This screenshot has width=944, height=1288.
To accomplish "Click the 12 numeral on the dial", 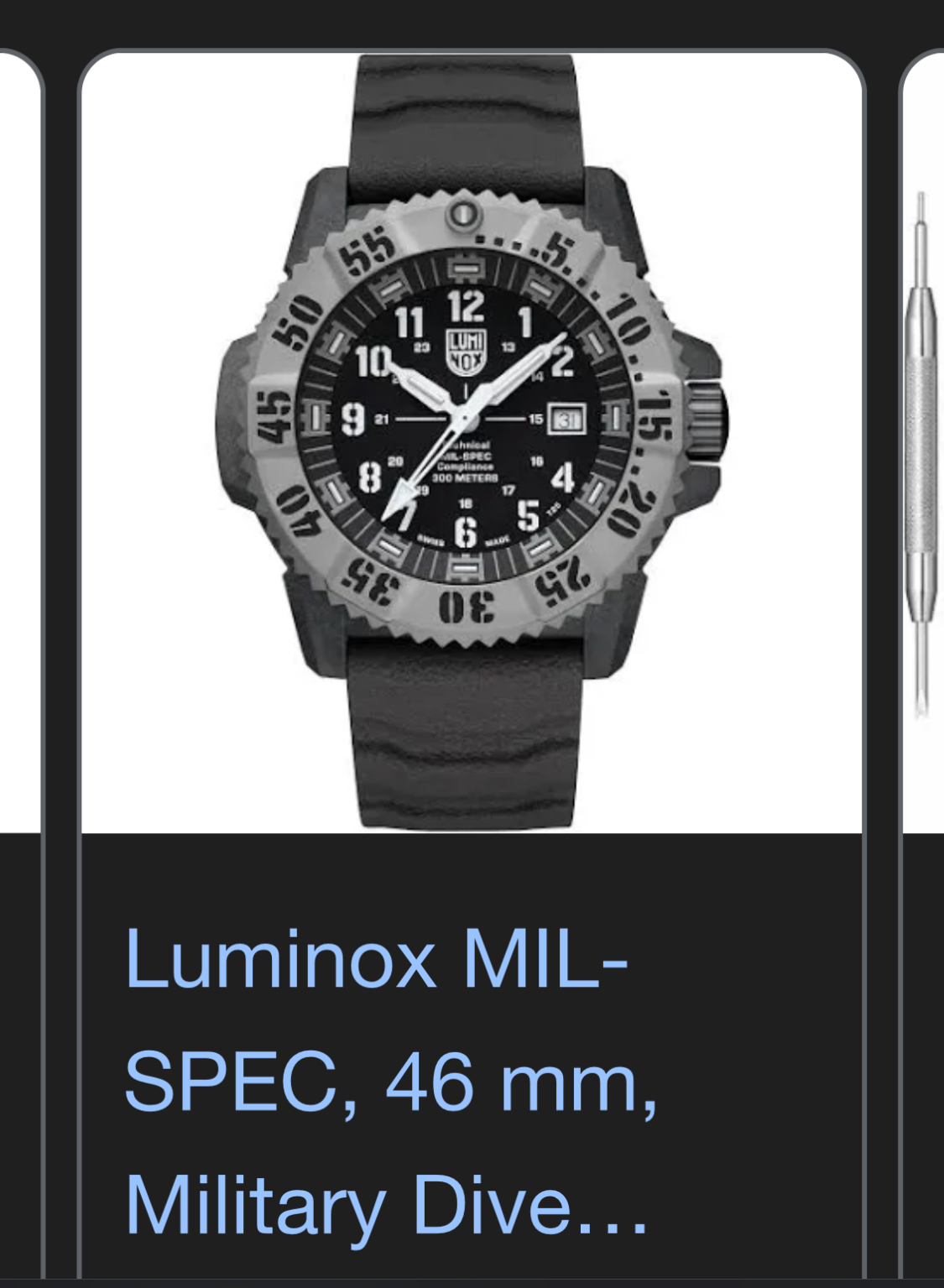I will 464,306.
